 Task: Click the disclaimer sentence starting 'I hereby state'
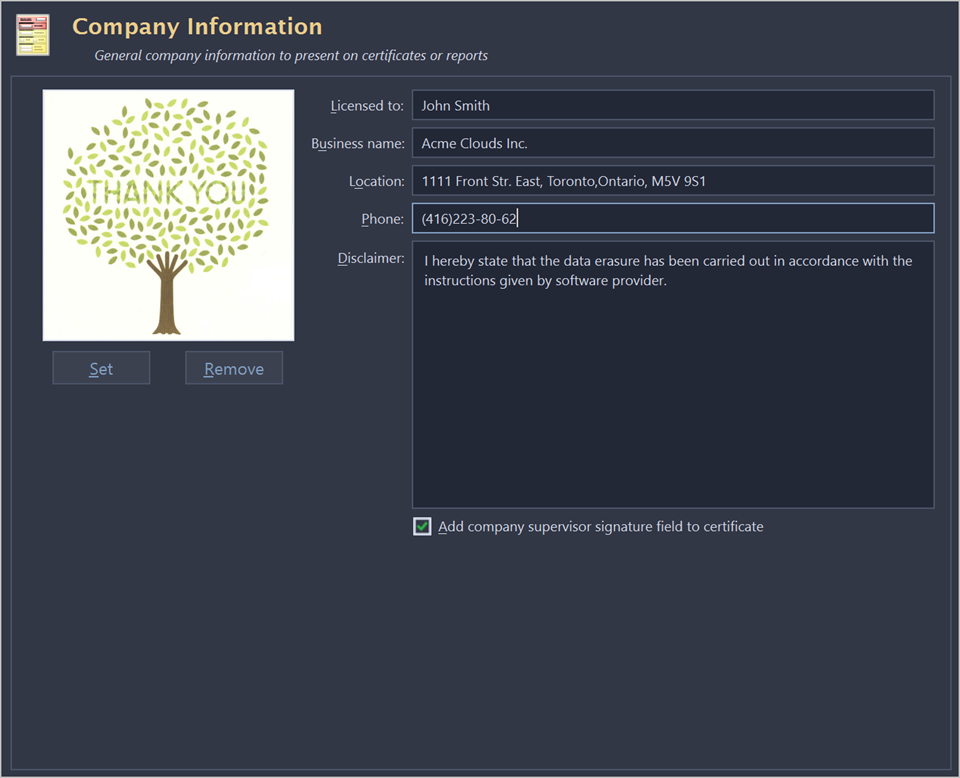pyautogui.click(x=667, y=261)
